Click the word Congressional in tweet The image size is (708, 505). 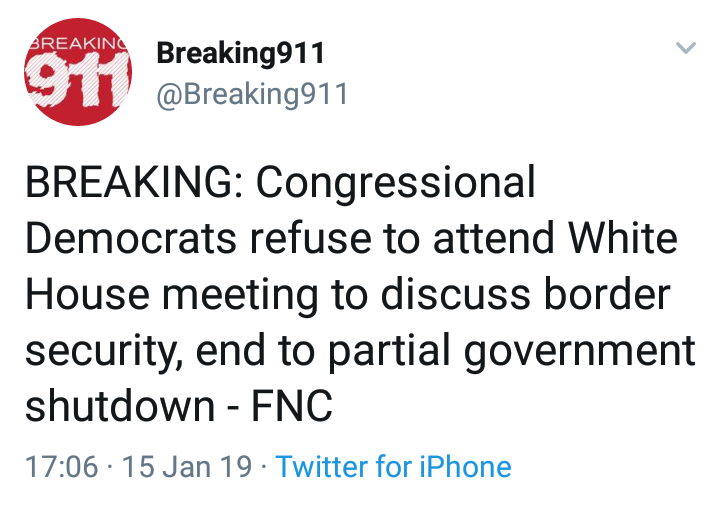tap(396, 183)
